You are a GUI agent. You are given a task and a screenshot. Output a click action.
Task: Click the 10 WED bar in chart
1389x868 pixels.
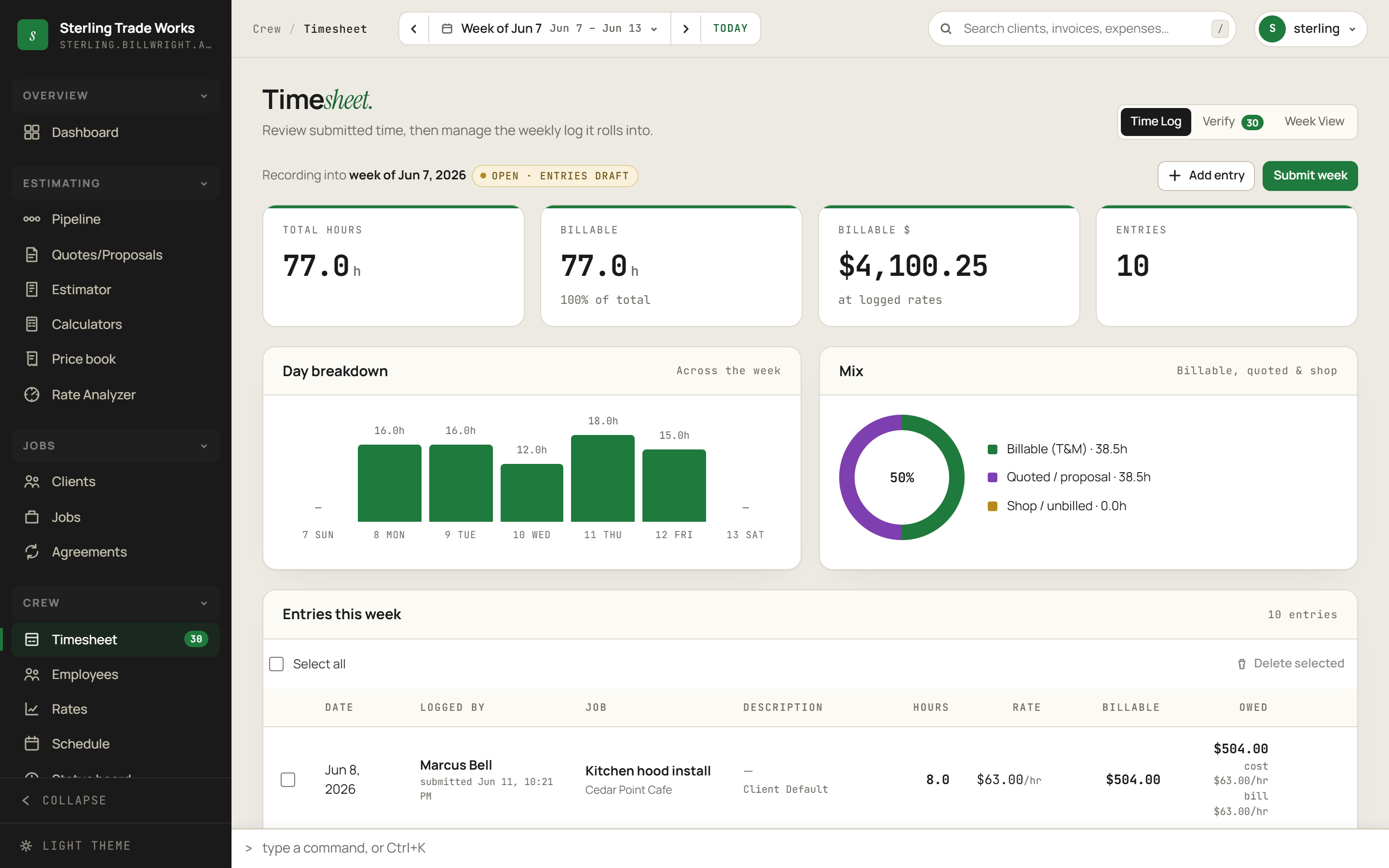tap(531, 492)
